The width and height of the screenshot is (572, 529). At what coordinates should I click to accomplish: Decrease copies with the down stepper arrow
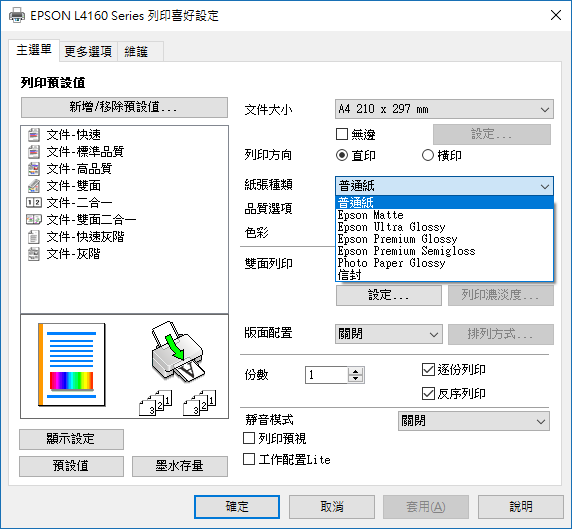356,379
